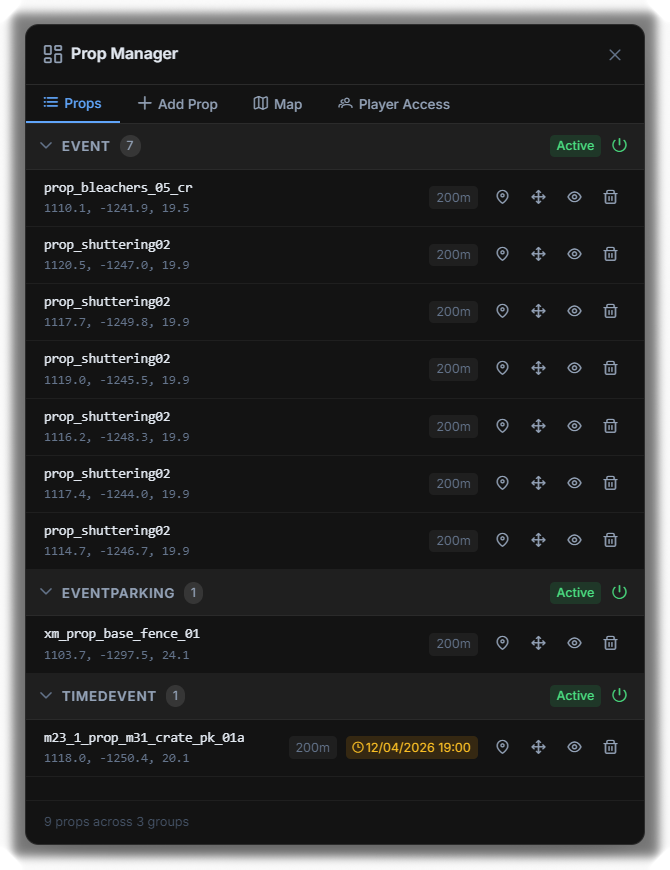
Task: Collapse the EVENT group chevron
Action: pos(46,145)
